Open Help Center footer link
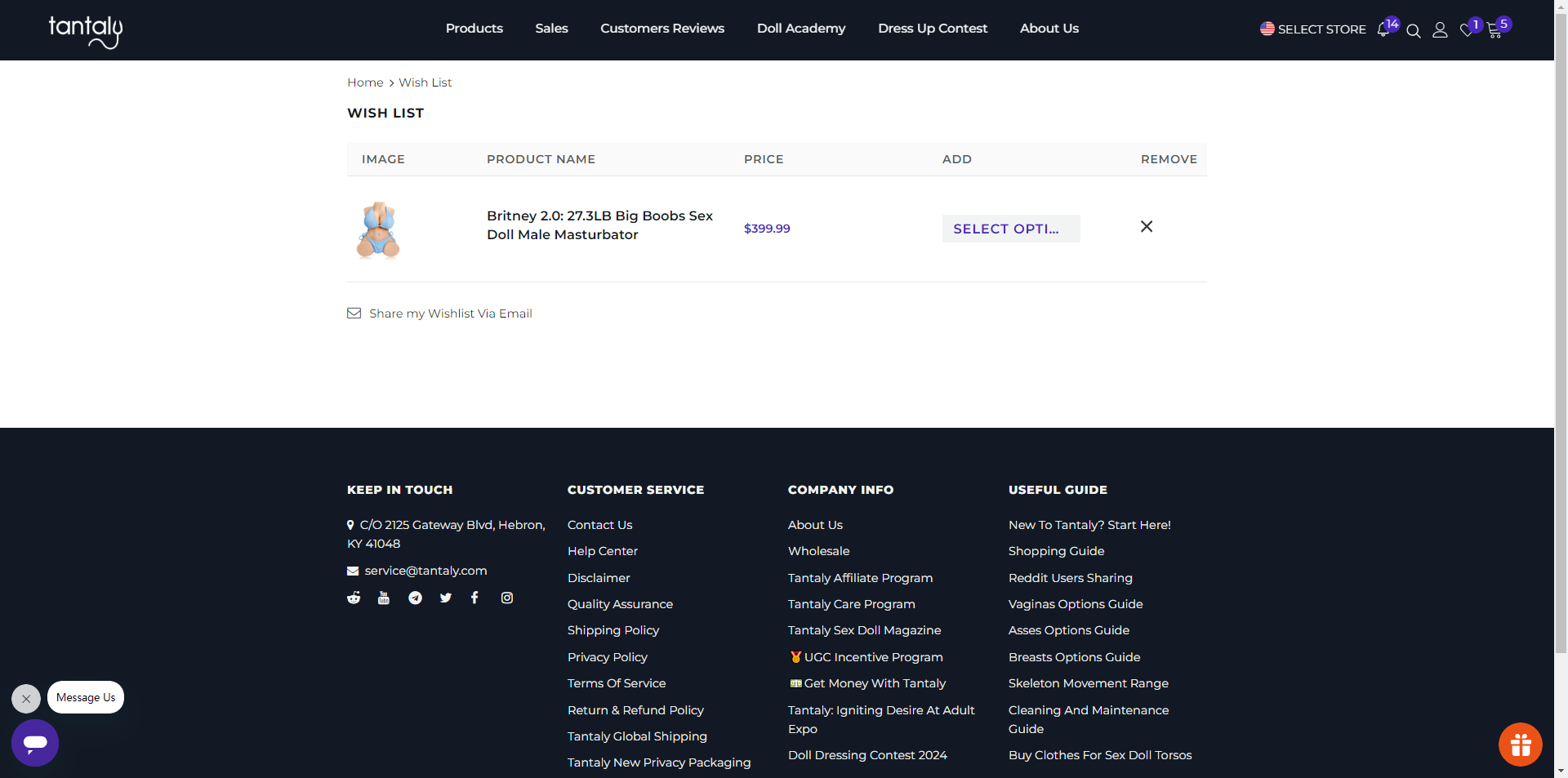 [x=603, y=551]
